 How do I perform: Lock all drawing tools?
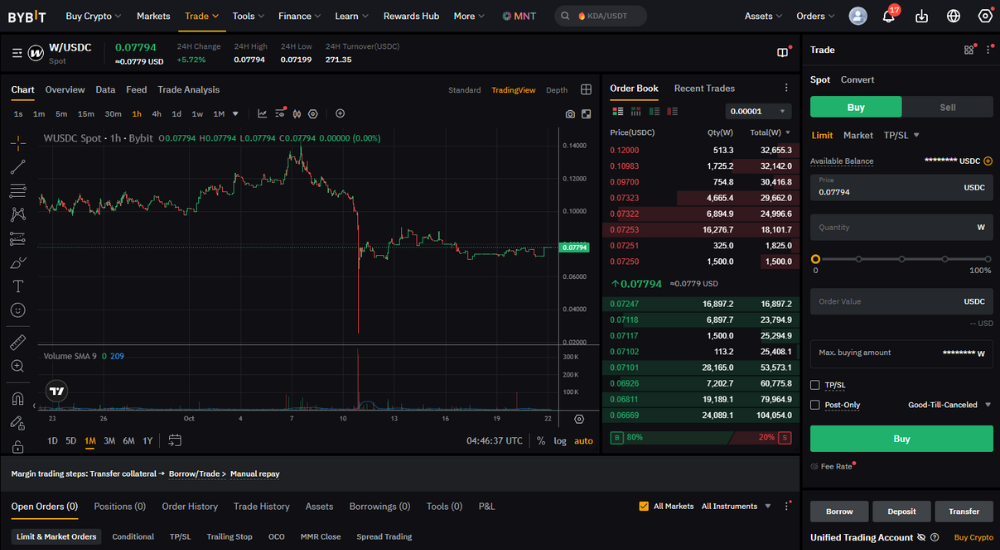coord(18,447)
